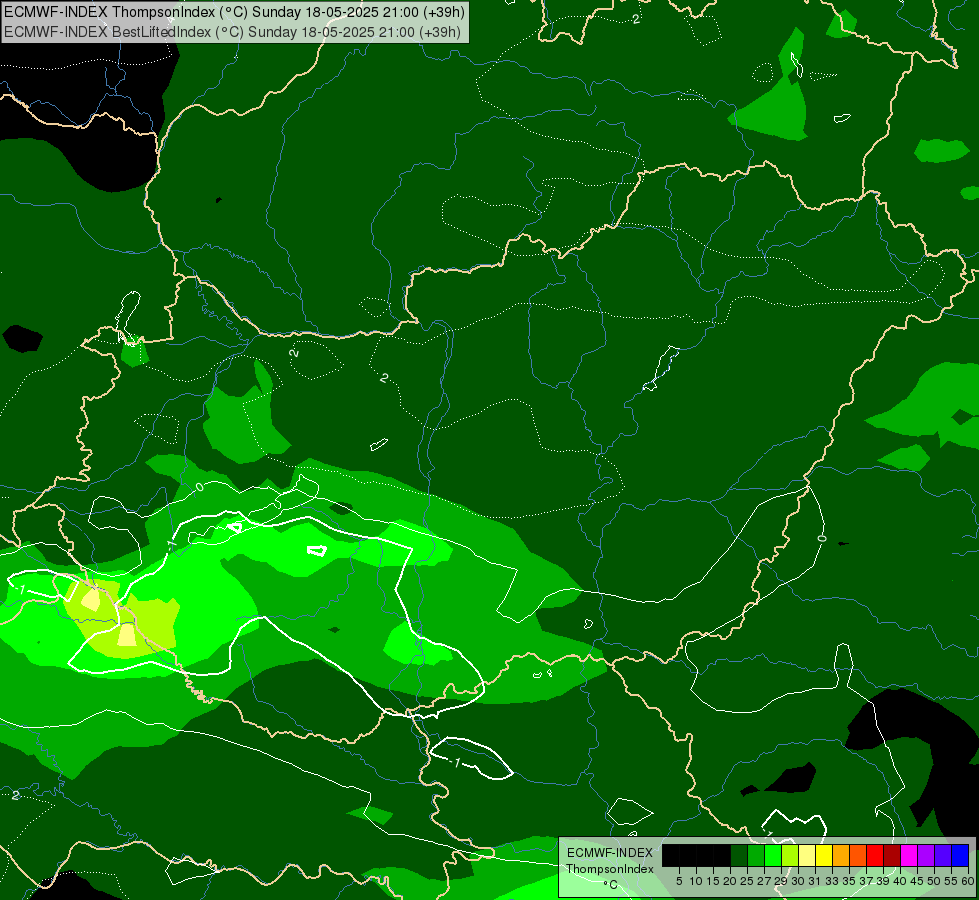979x900 pixels.
Task: Click the BestLiftedIndex title line at top
Action: 232,32
